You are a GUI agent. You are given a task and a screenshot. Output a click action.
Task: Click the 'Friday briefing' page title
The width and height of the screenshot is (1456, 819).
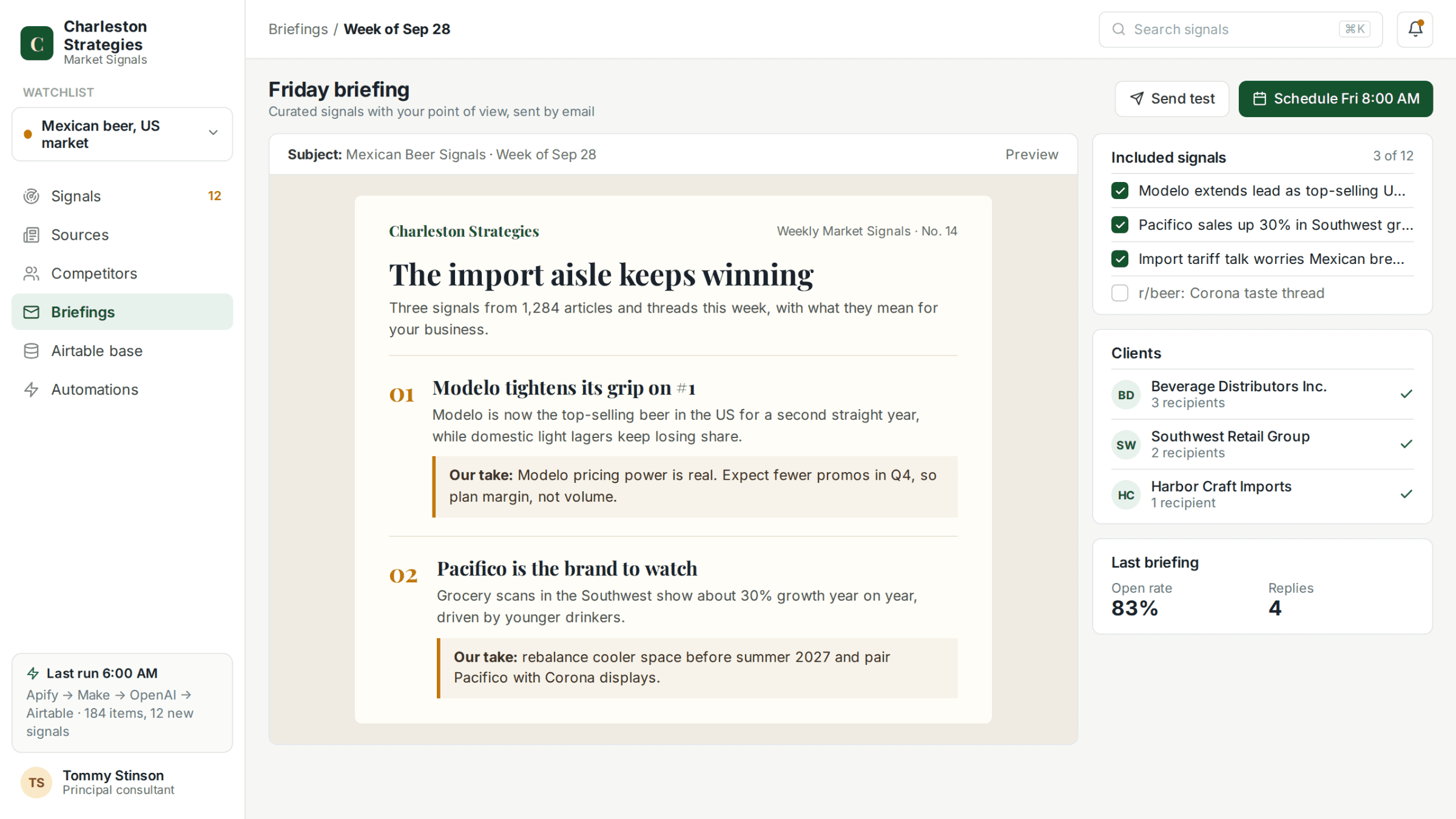339,89
